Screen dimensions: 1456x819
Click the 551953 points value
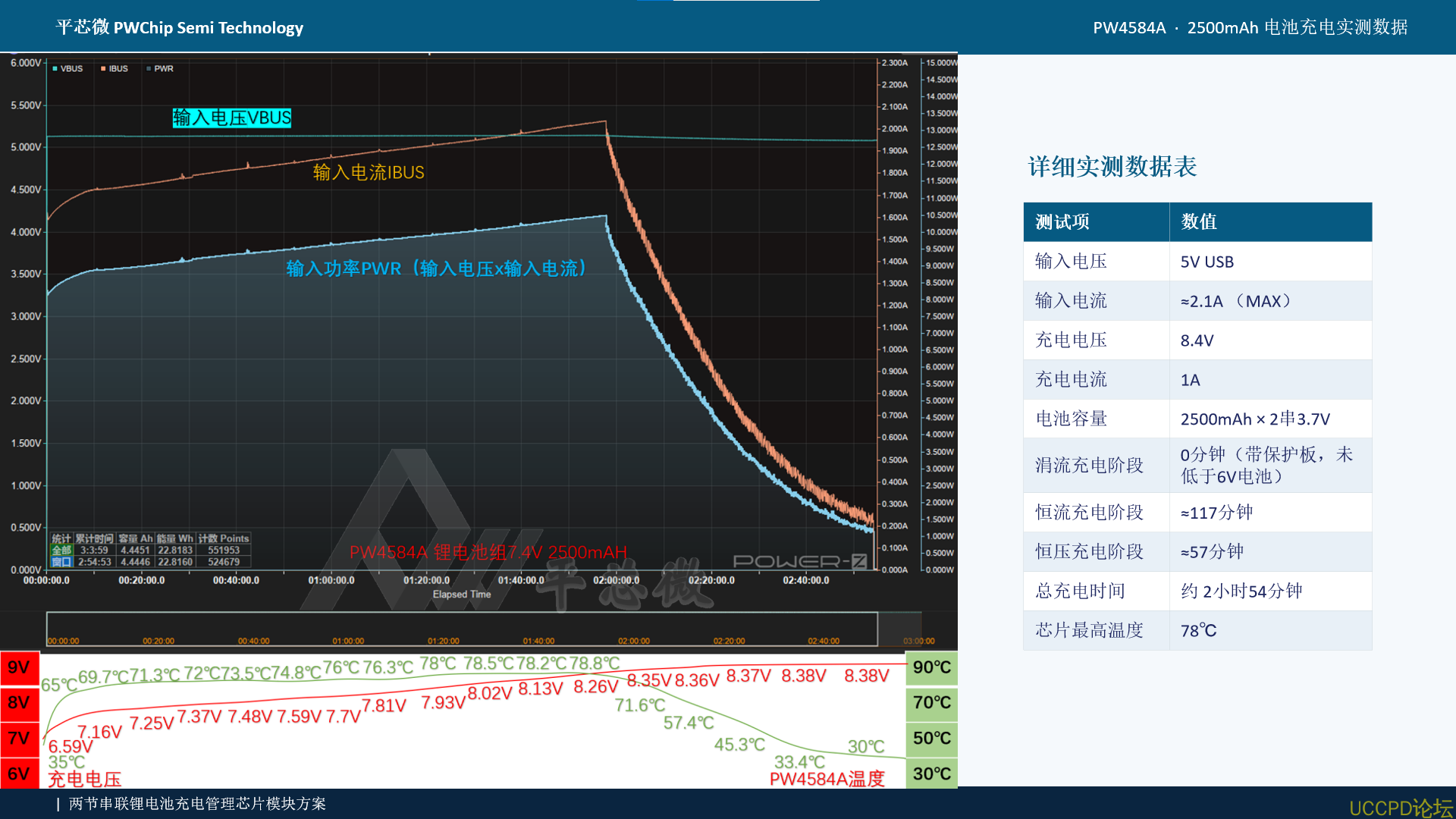click(x=224, y=550)
